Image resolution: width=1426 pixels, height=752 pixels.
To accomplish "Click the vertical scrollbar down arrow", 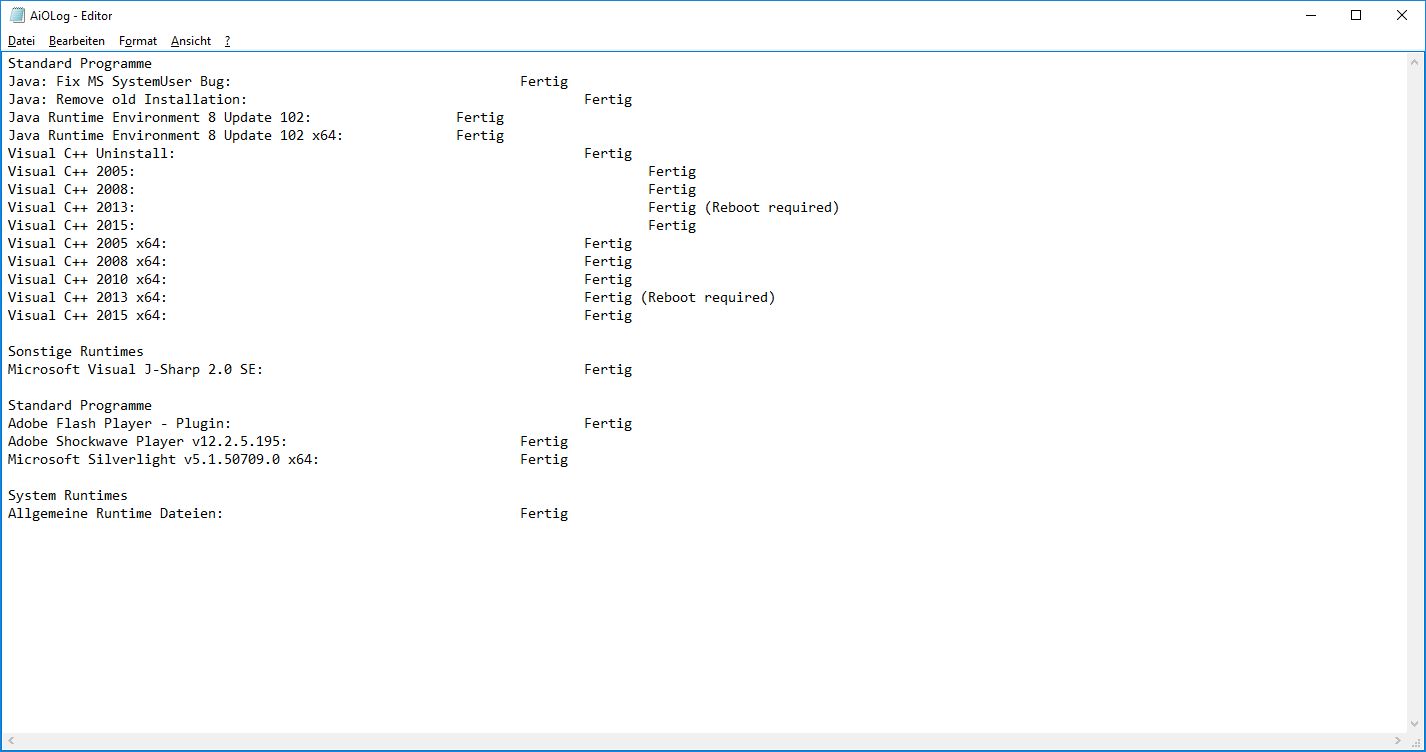I will (x=1416, y=725).
